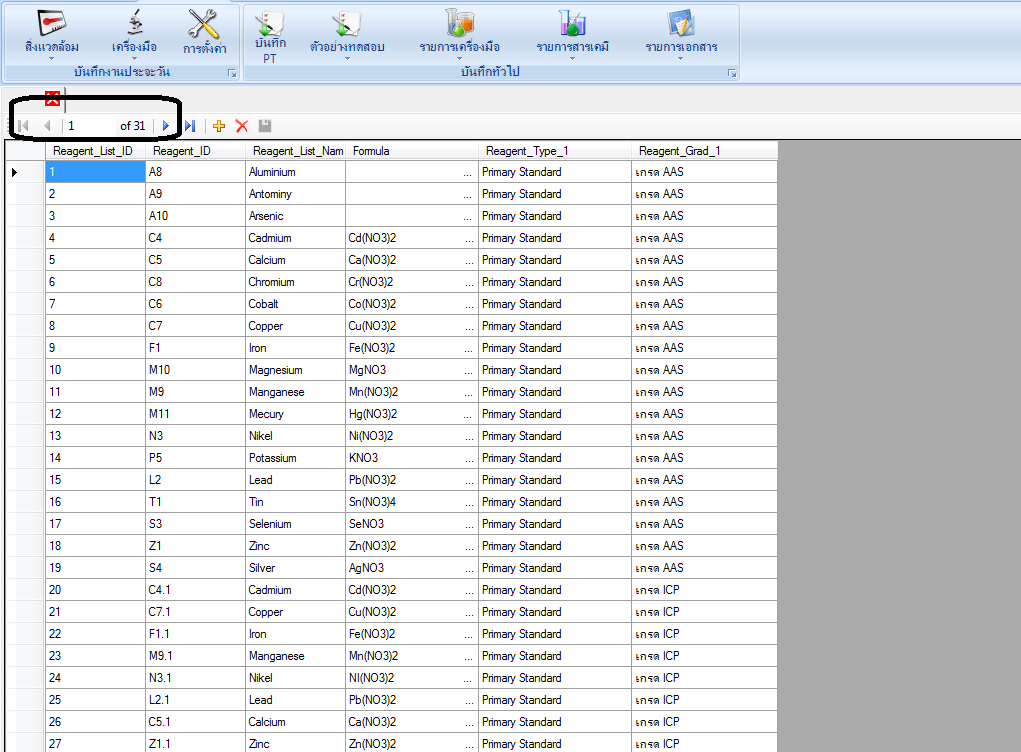
Task: Open Formula ellipsis dropdown for Aluminium row
Action: click(468, 172)
